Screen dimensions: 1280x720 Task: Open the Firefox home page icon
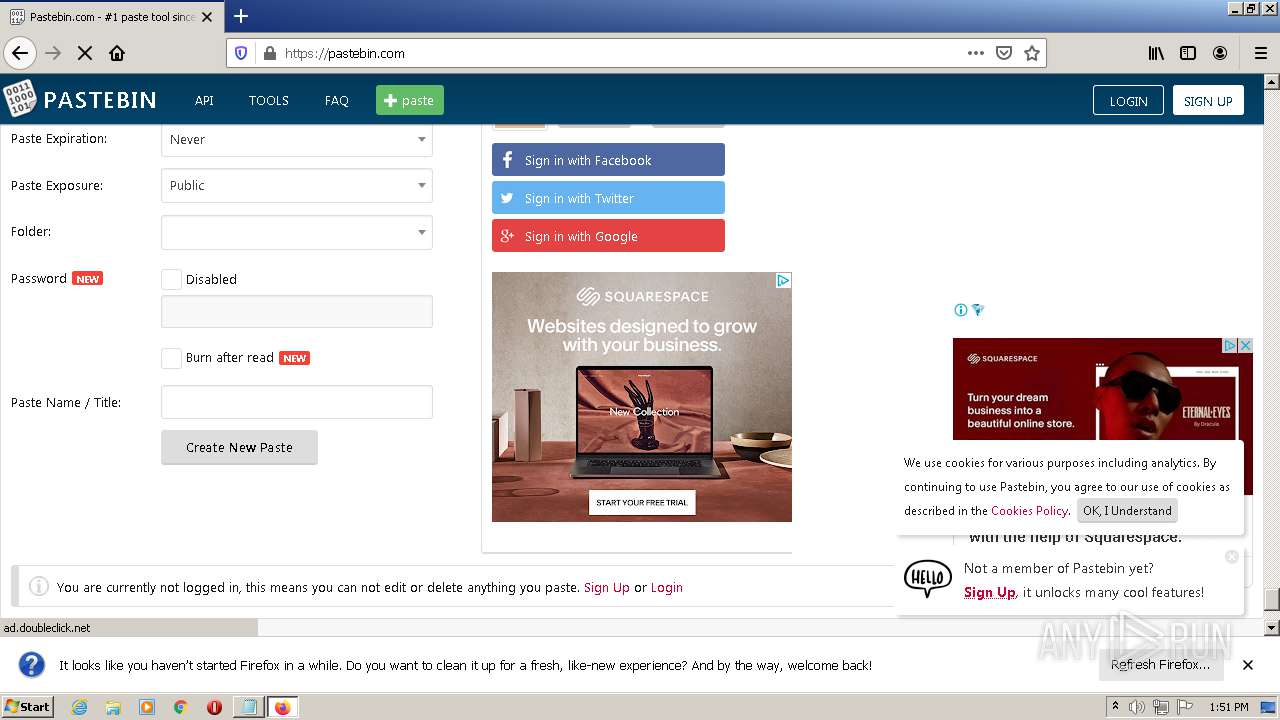coord(117,53)
